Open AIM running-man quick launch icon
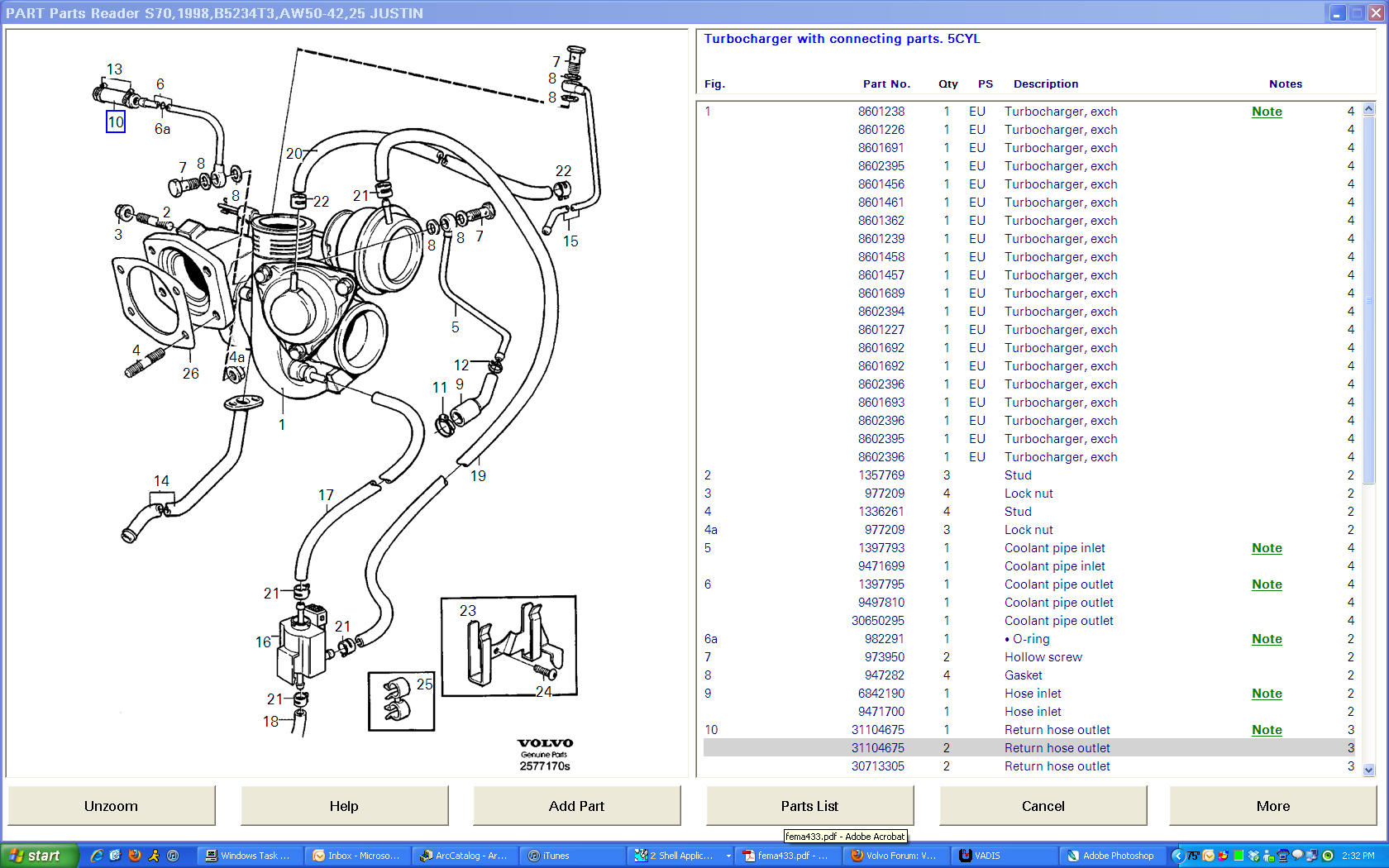Image resolution: width=1389 pixels, height=868 pixels. click(154, 856)
